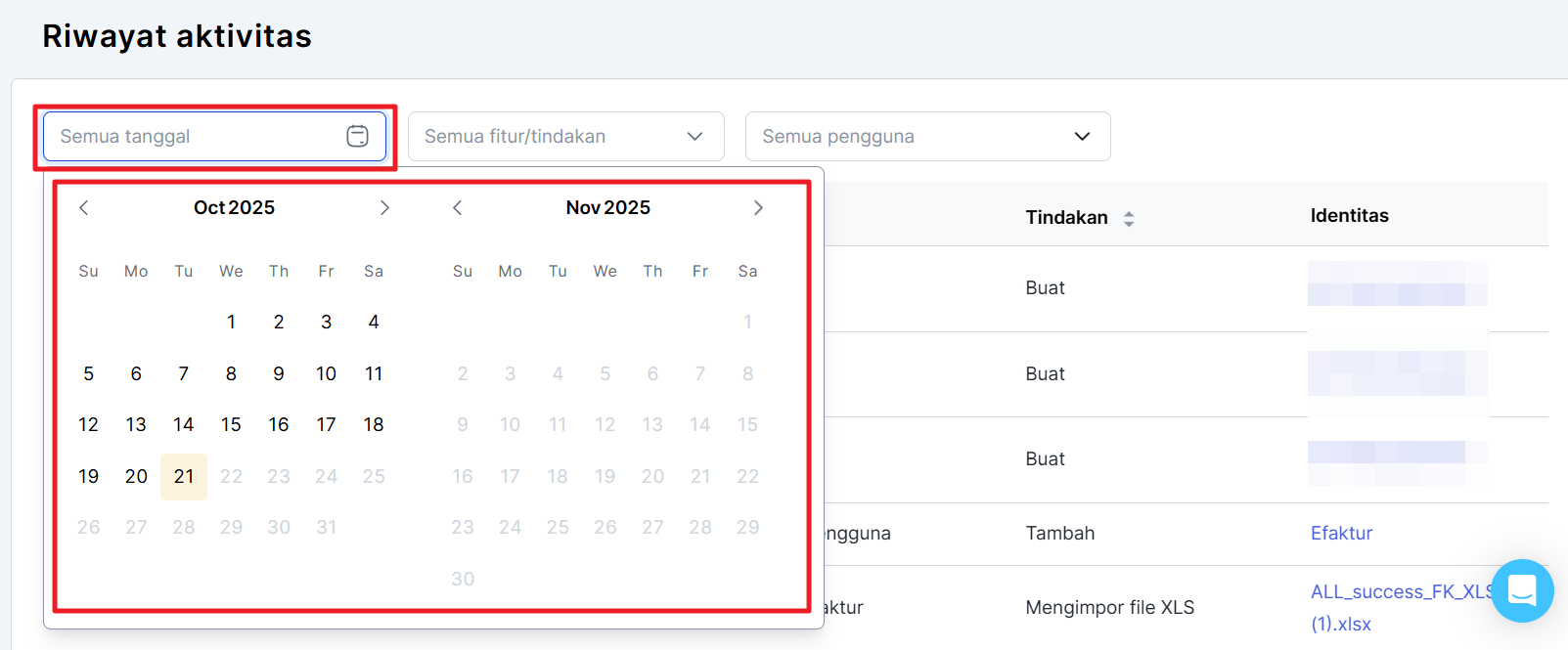Advance to next month after Nov 2025
This screenshot has width=1568, height=650.
[758, 208]
